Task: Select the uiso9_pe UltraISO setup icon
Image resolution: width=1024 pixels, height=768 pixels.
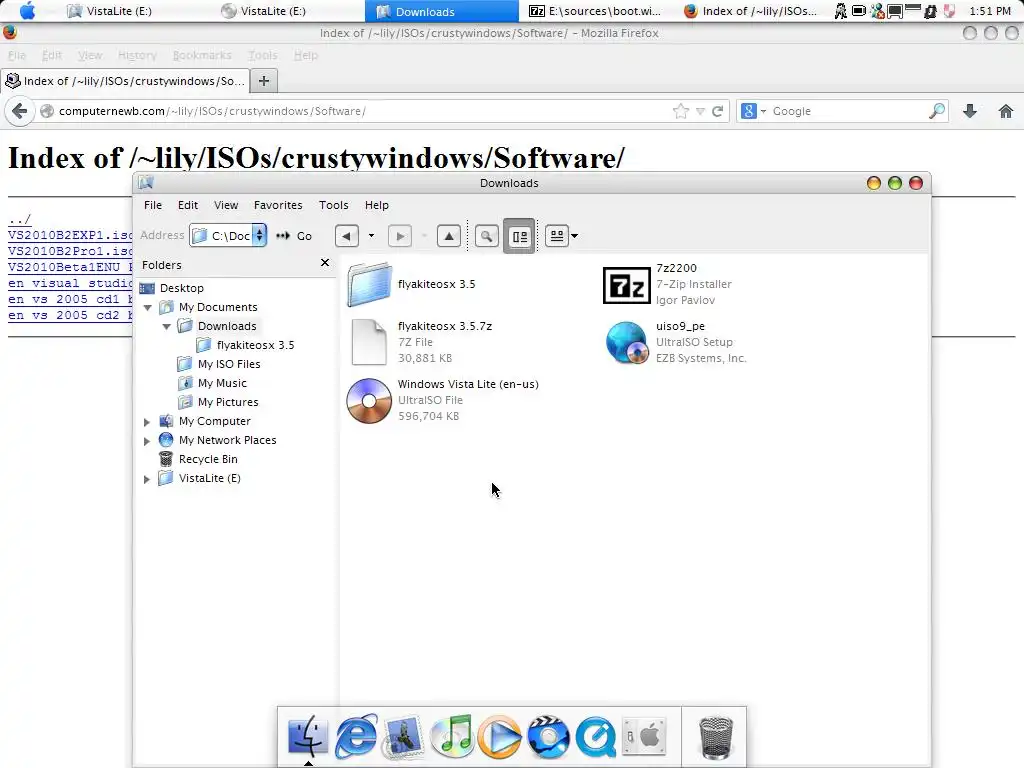Action: [x=627, y=342]
